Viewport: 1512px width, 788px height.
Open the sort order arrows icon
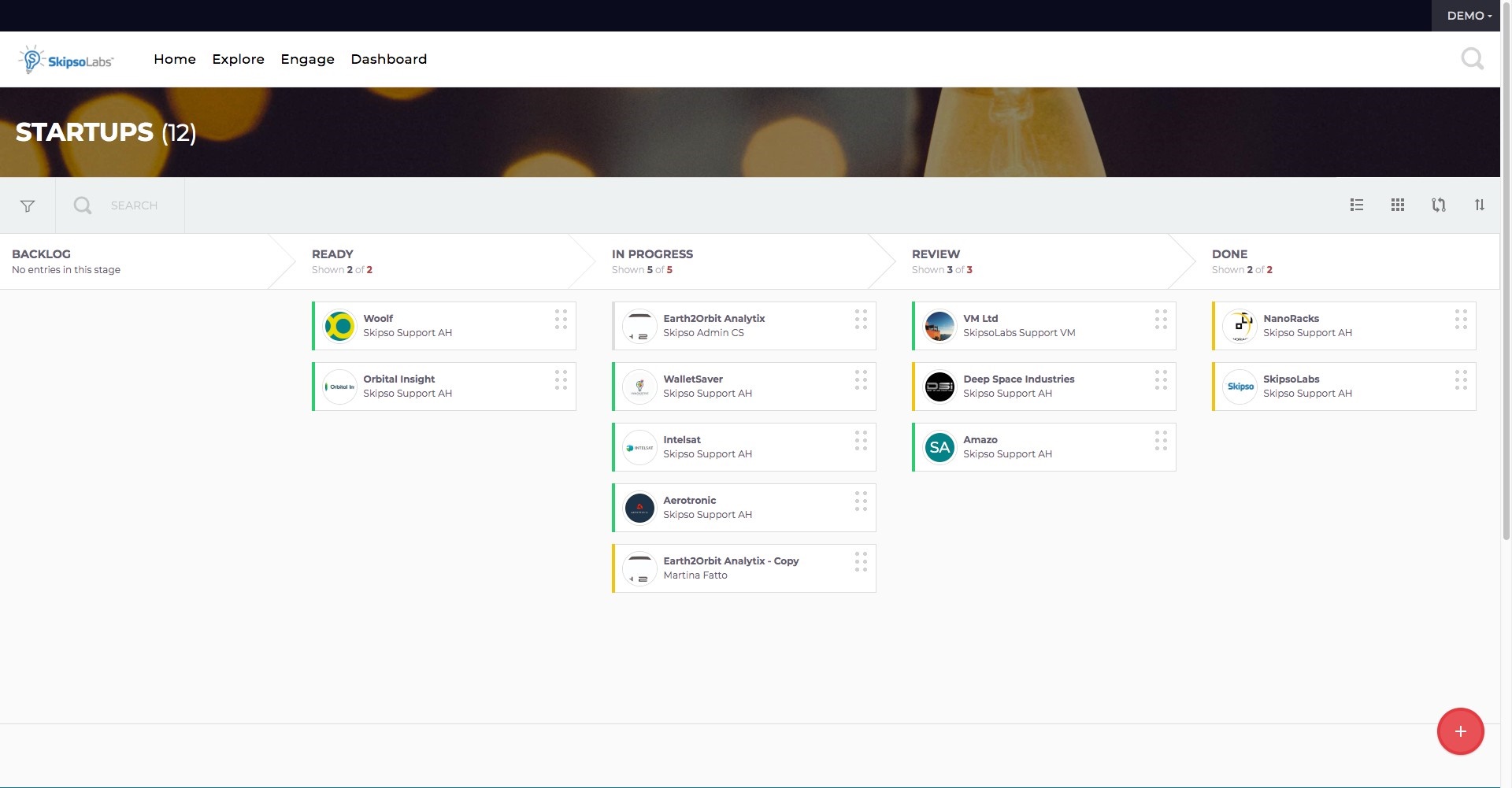[x=1480, y=205]
